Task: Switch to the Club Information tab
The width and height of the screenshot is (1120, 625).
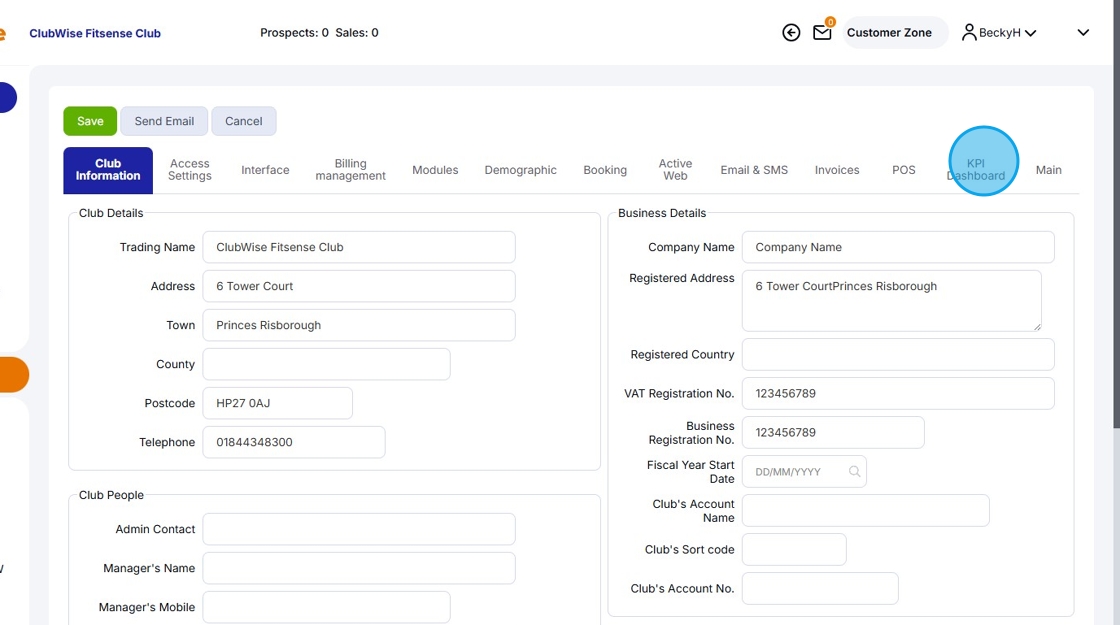Action: [x=108, y=170]
